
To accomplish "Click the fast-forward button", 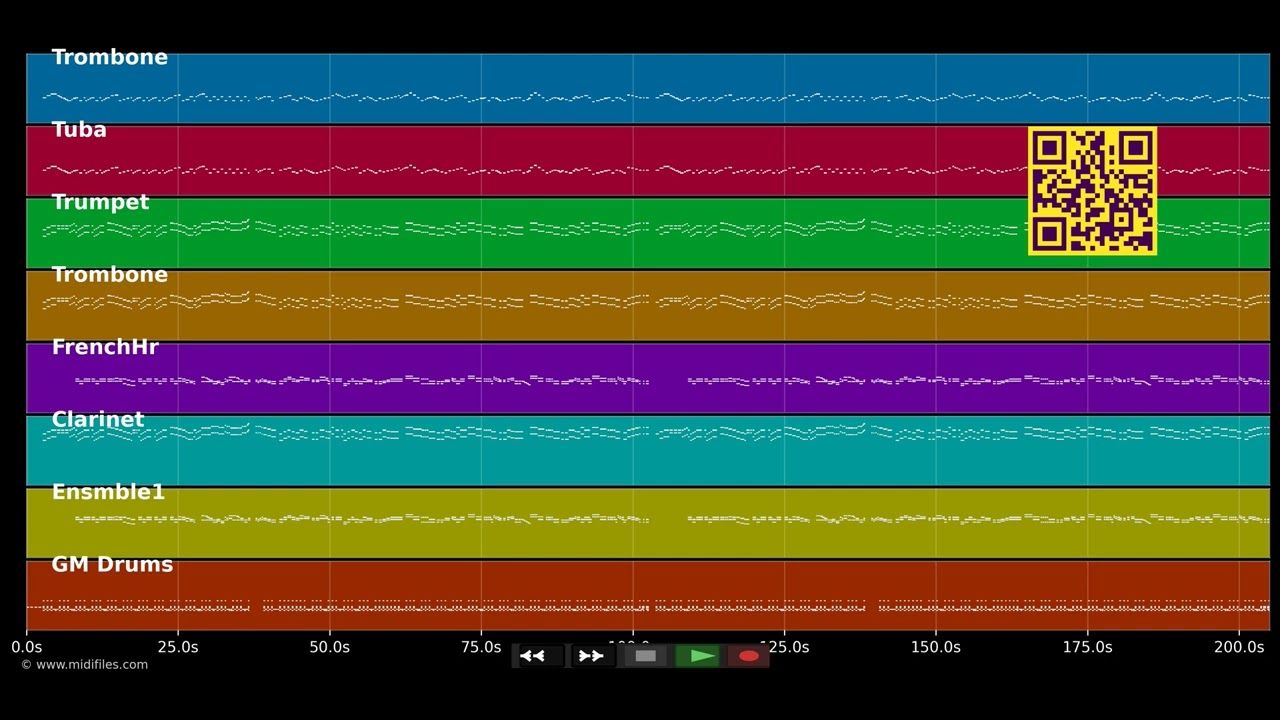I will point(592,656).
